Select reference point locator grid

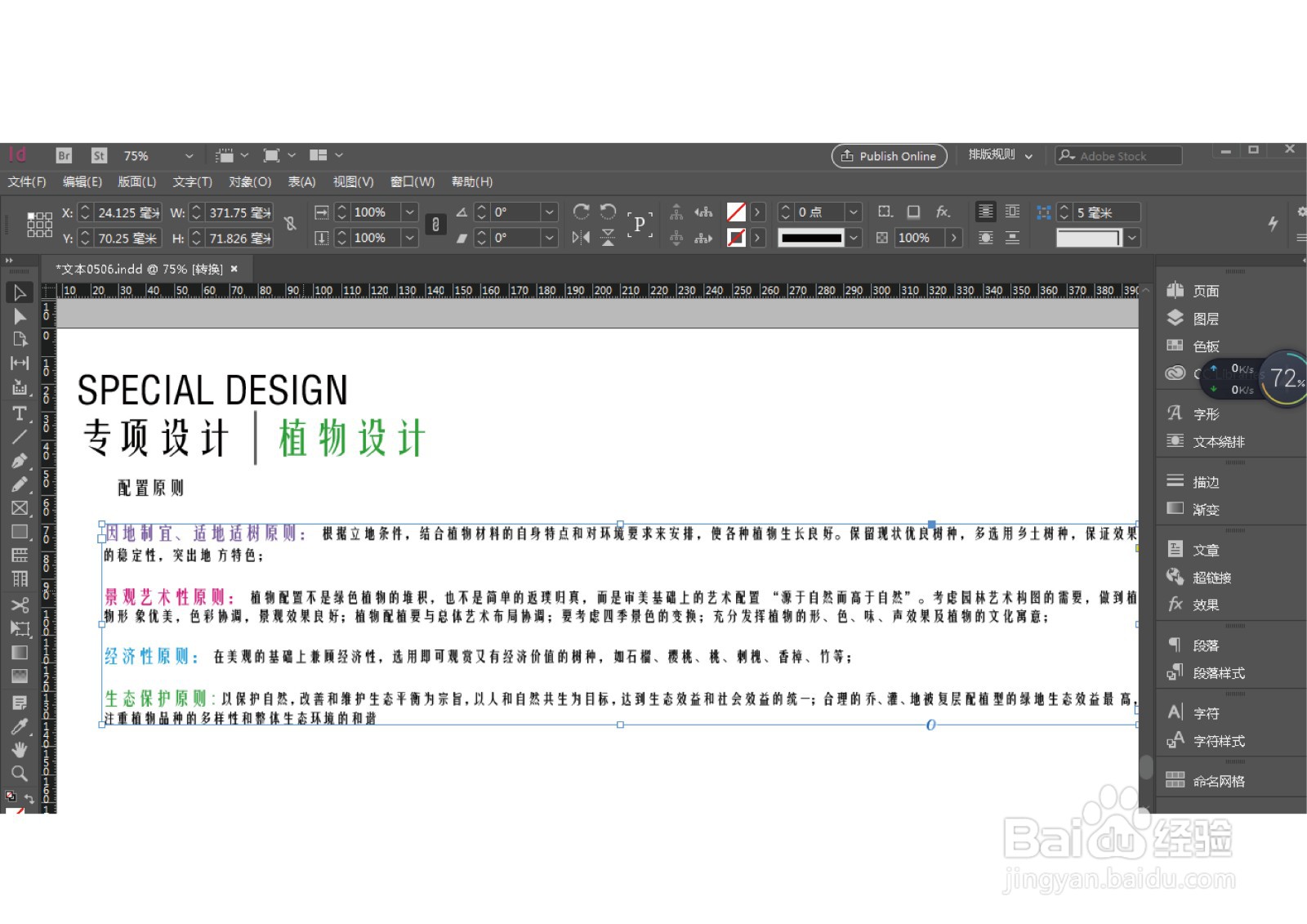point(39,224)
